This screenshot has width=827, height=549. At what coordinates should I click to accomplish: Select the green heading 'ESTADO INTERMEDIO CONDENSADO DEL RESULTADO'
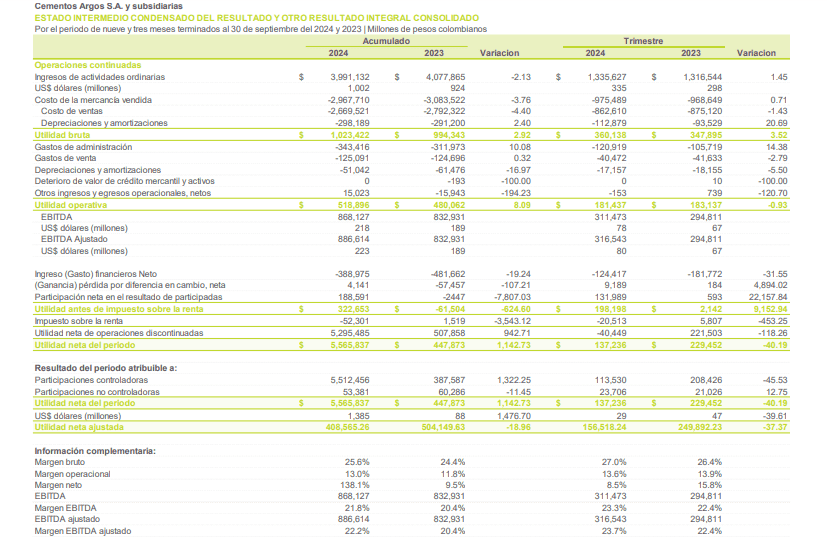click(257, 18)
